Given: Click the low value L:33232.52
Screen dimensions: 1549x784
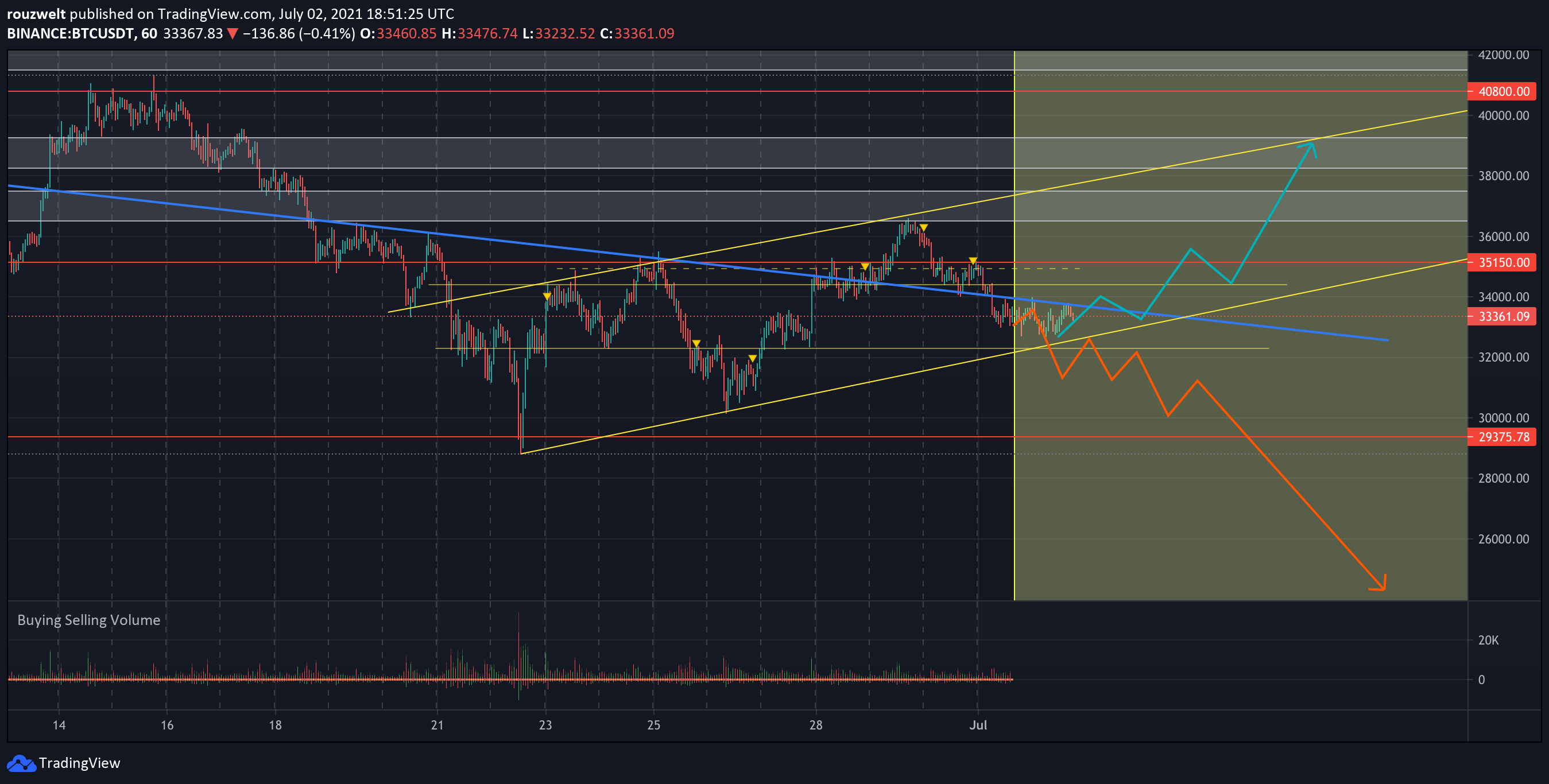Looking at the screenshot, I should pos(559,34).
